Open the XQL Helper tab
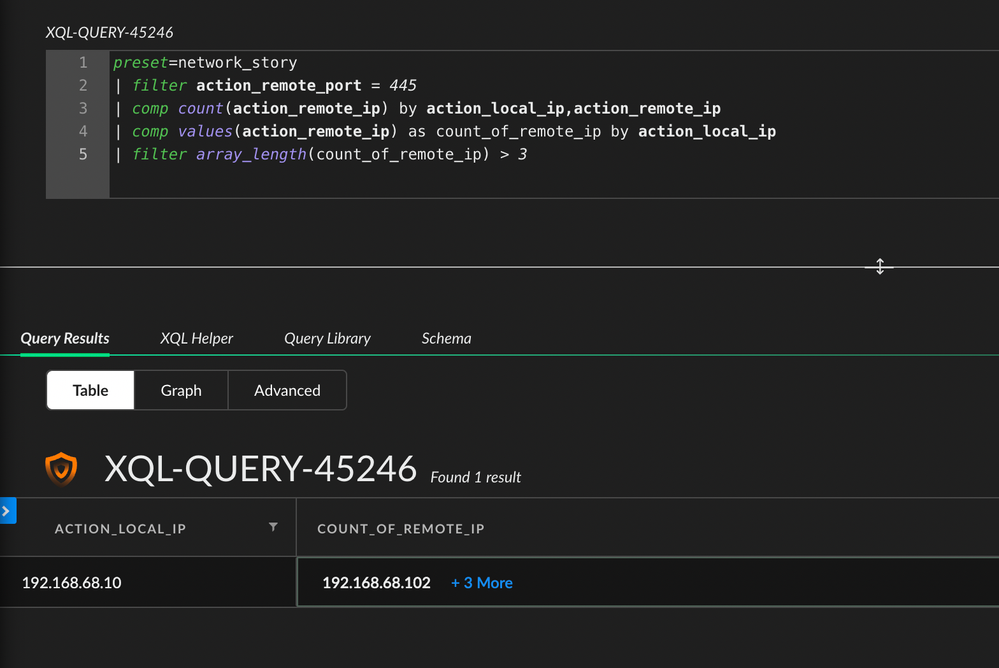This screenshot has width=999, height=668. (196, 338)
